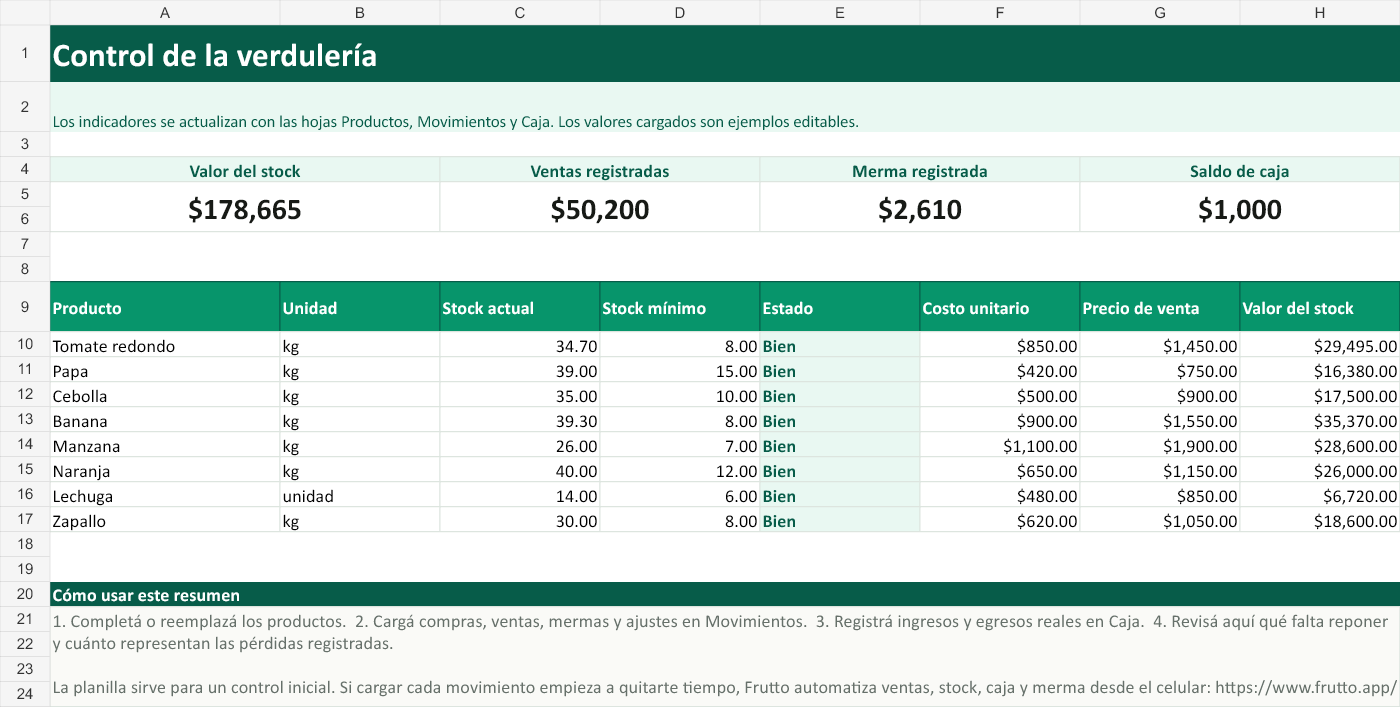Select the 'Lechuga' product cell
The image size is (1400, 707).
(x=165, y=495)
